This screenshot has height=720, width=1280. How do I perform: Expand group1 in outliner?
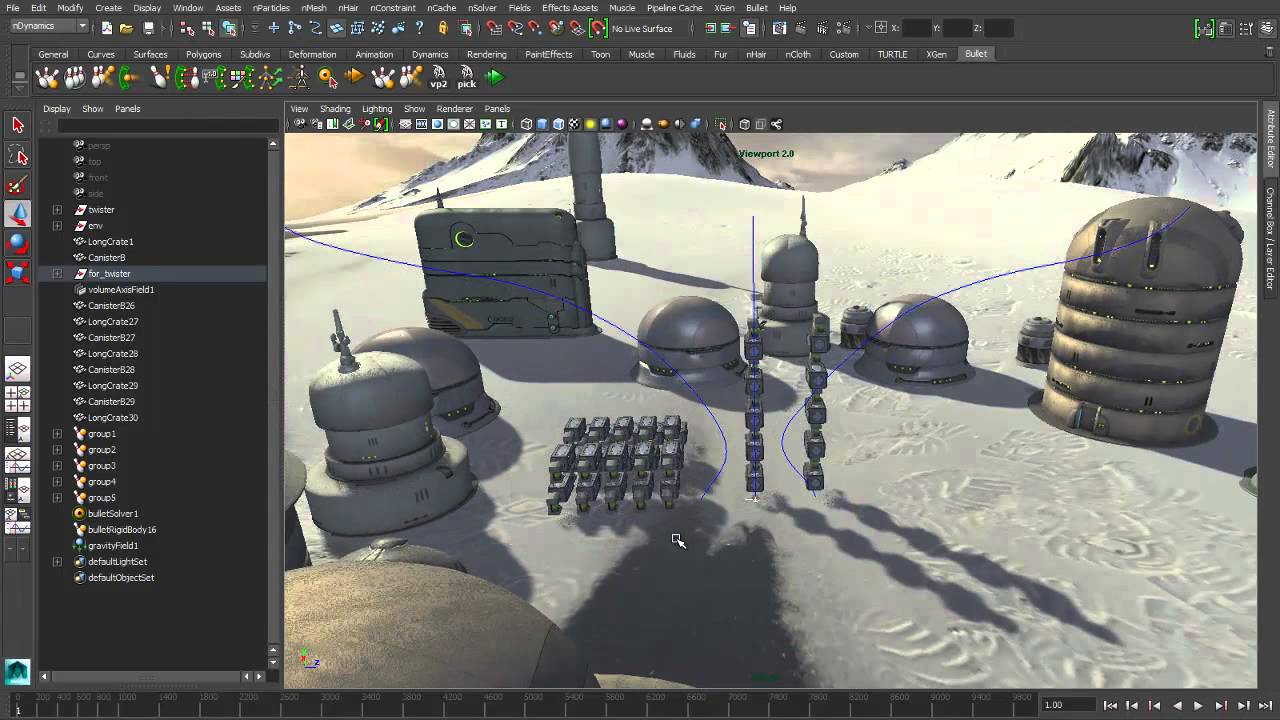click(57, 434)
